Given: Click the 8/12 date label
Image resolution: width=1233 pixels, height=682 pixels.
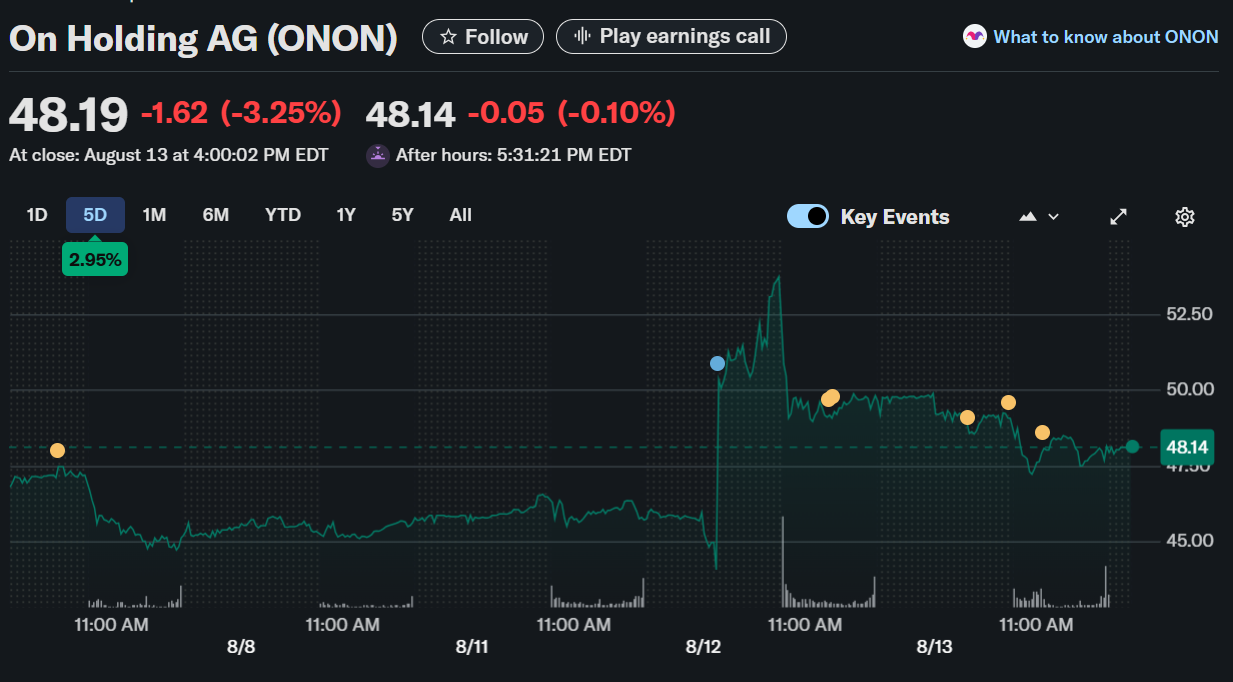Looking at the screenshot, I should coord(703,647).
